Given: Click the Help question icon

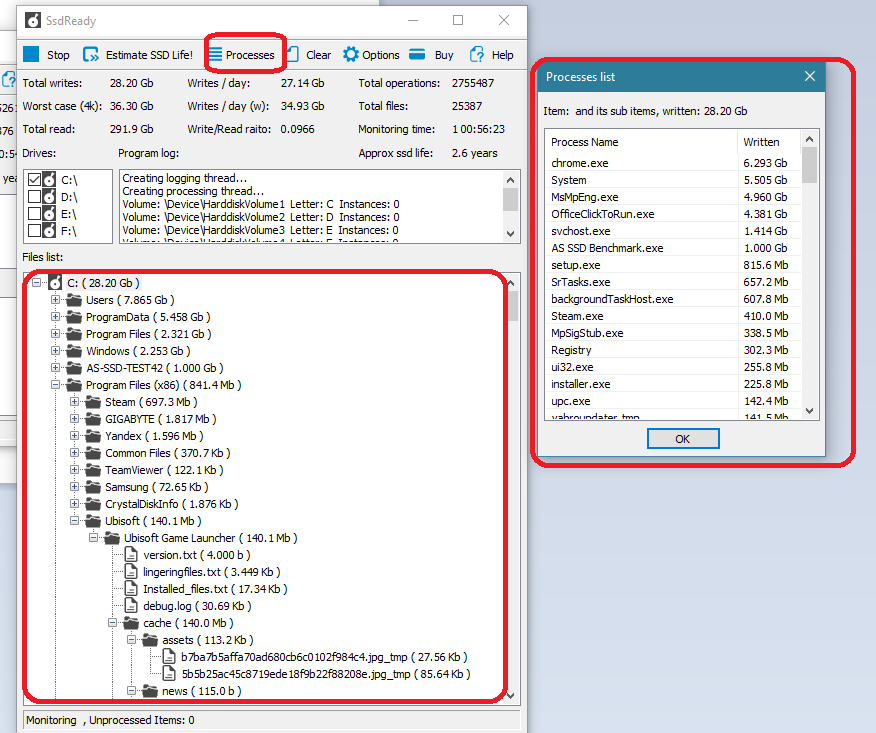Looking at the screenshot, I should coord(477,54).
